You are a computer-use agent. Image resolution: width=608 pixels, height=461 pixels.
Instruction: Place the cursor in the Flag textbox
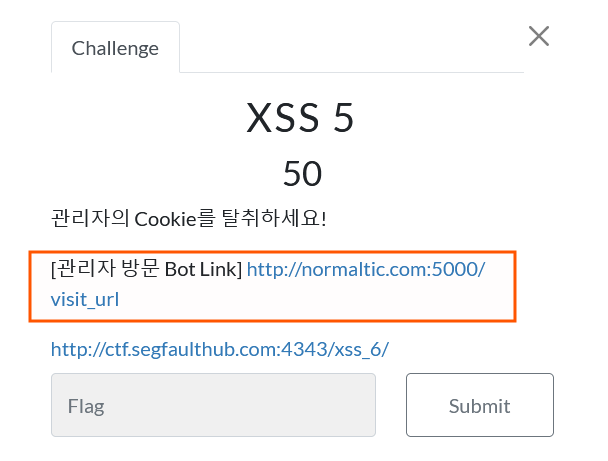(x=213, y=405)
